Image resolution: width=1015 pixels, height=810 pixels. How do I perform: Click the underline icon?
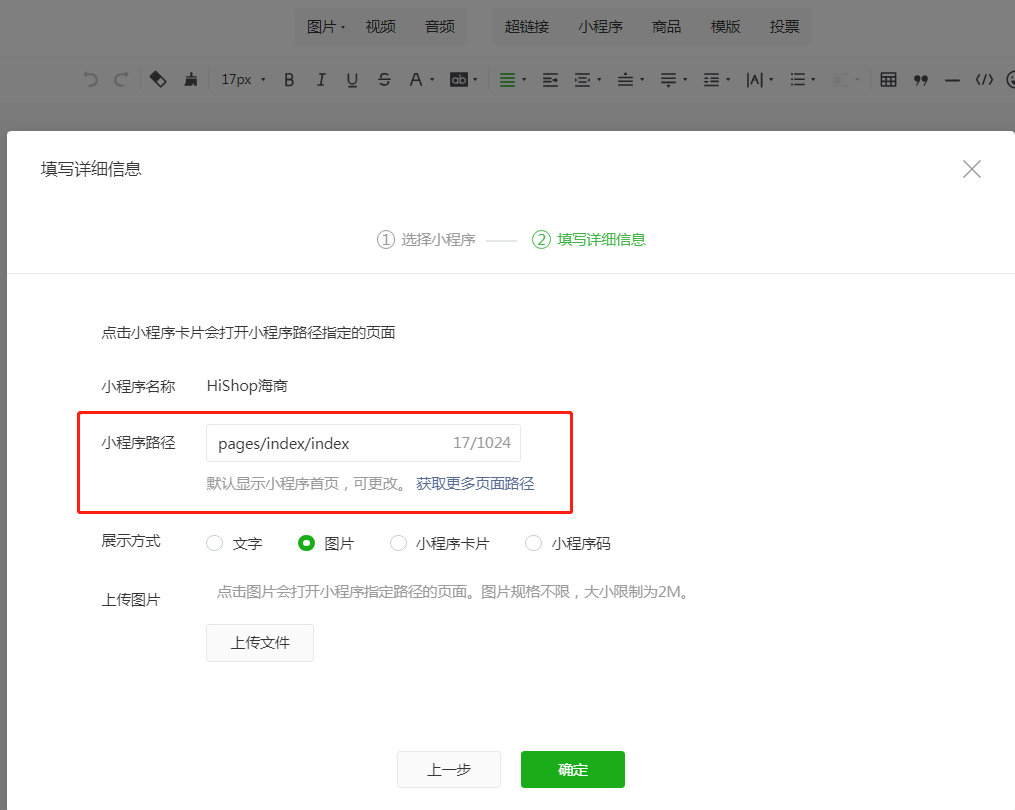(x=352, y=80)
